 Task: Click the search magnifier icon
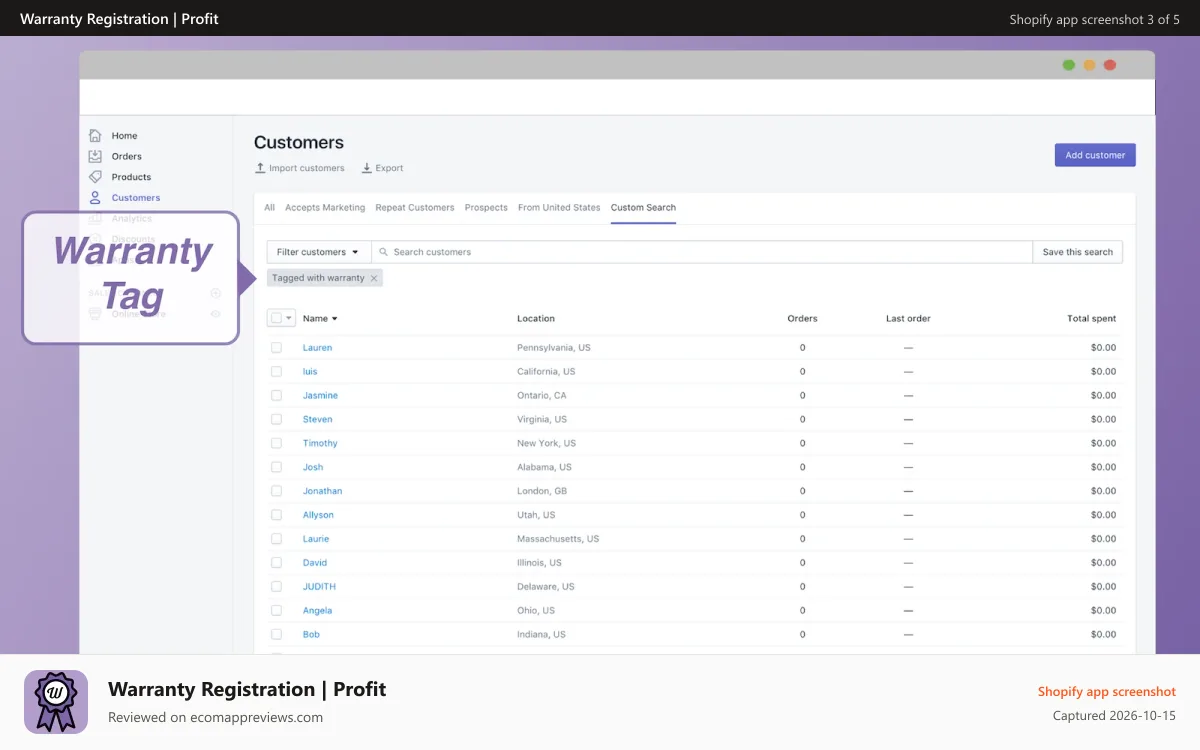[383, 252]
